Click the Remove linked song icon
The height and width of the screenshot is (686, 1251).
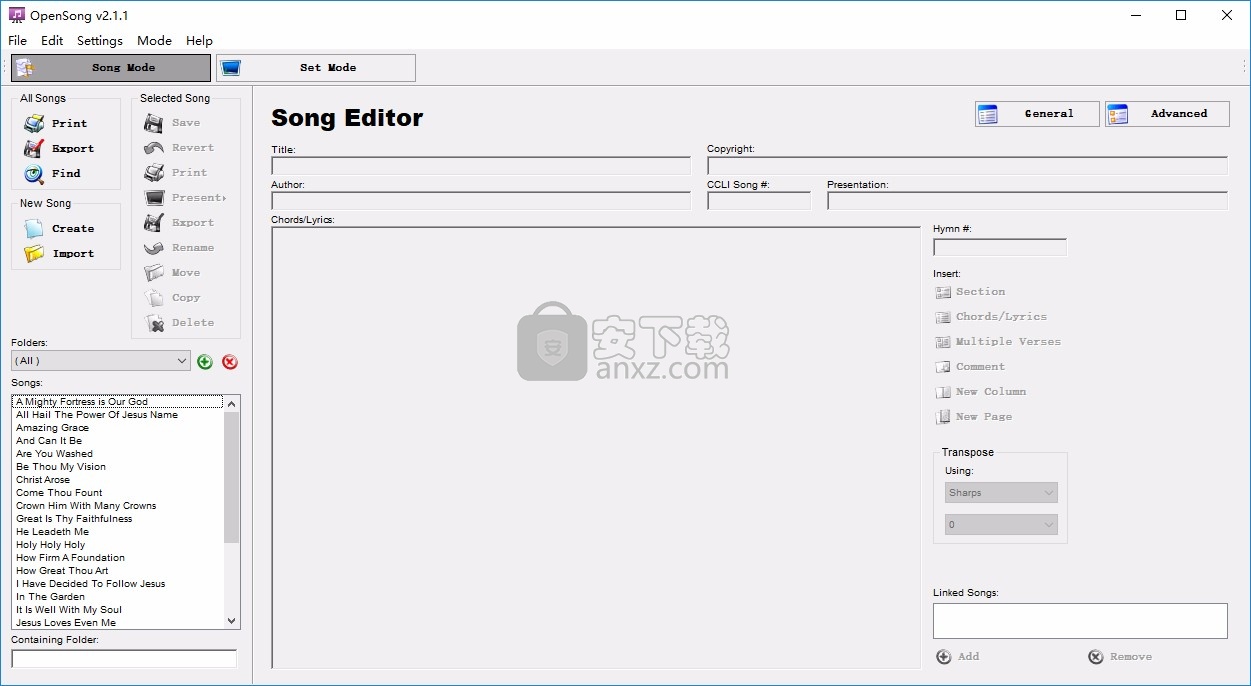1096,657
